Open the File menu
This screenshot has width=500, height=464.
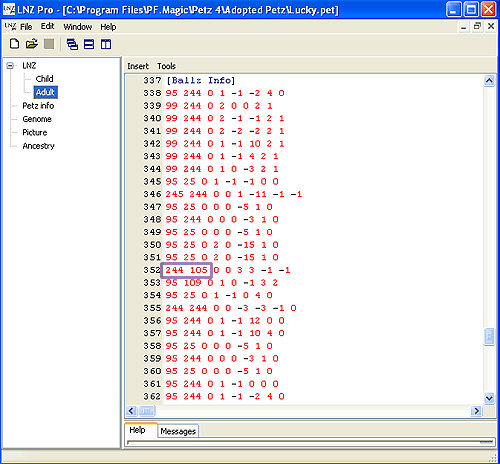(26, 27)
